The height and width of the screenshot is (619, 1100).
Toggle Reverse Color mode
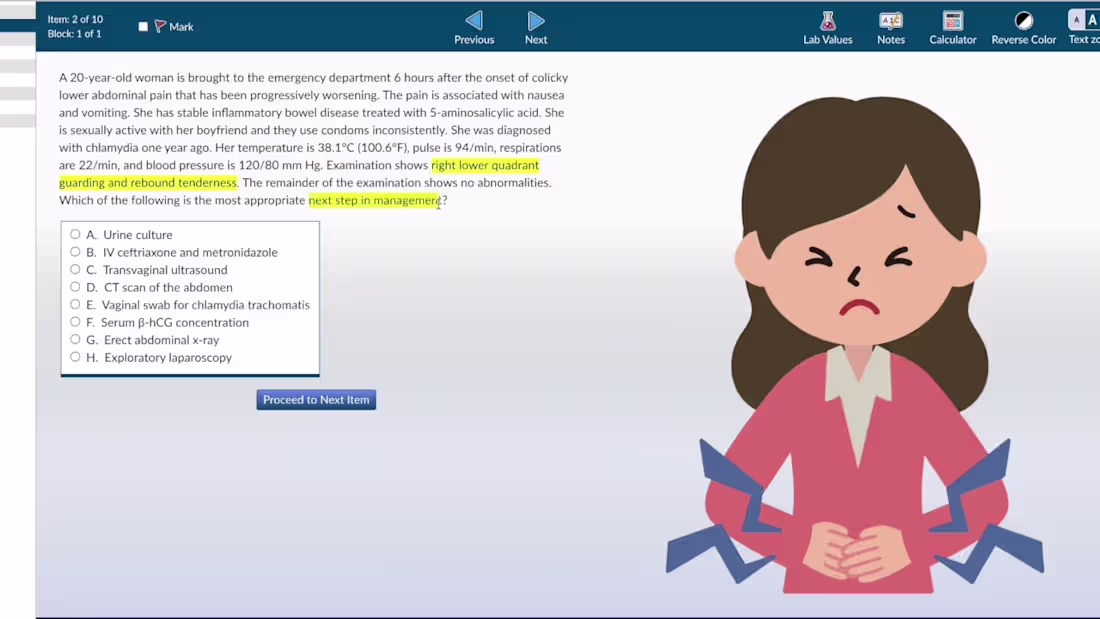click(1024, 27)
